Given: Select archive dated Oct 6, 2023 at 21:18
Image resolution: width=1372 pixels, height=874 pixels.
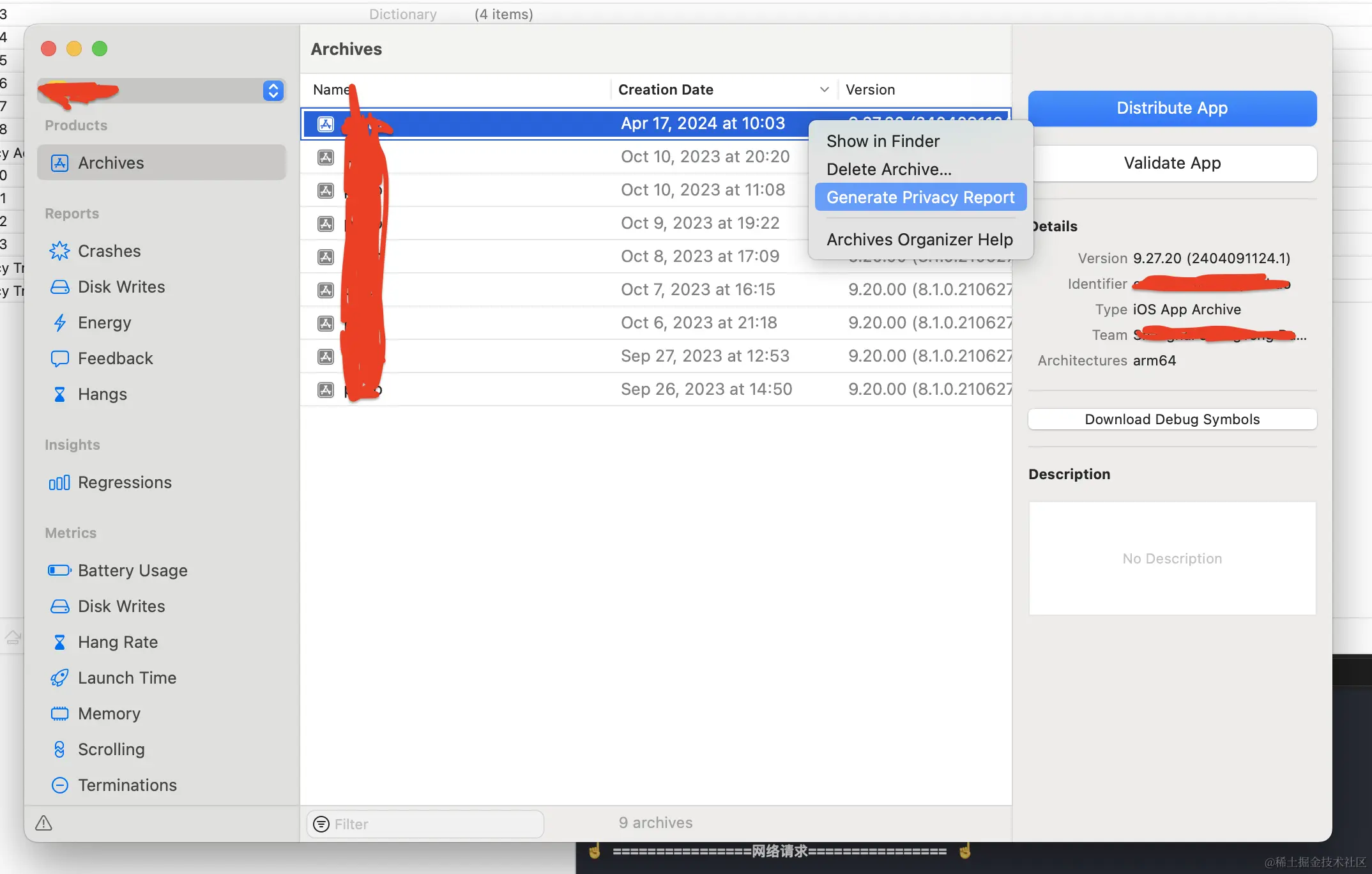Looking at the screenshot, I should (656, 323).
